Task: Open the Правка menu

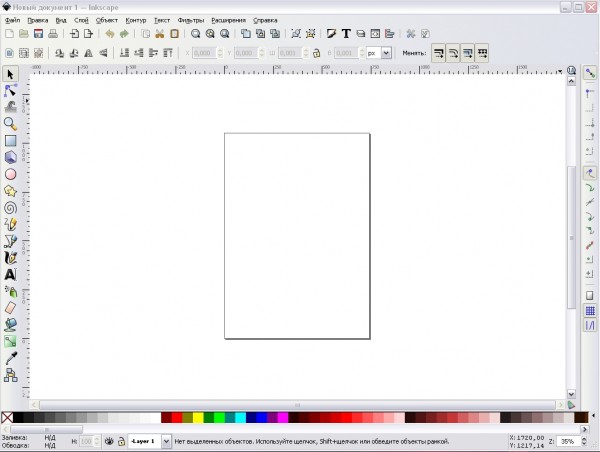Action: pyautogui.click(x=38, y=20)
